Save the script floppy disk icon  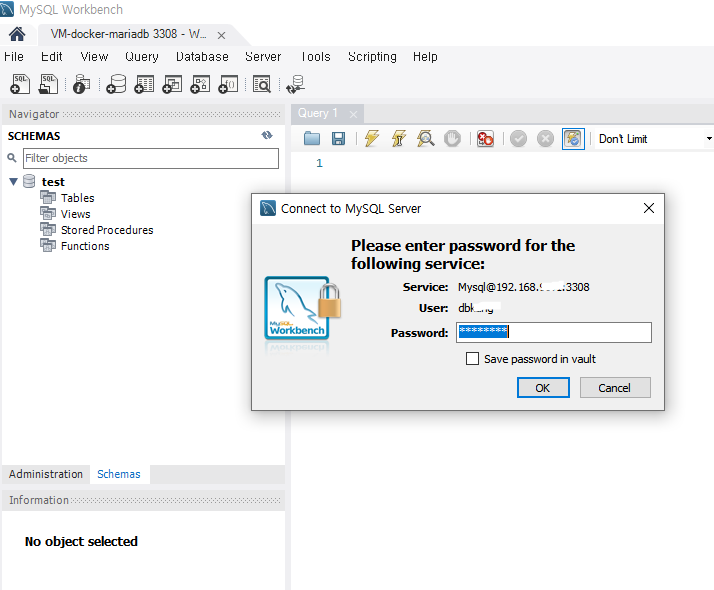click(338, 138)
